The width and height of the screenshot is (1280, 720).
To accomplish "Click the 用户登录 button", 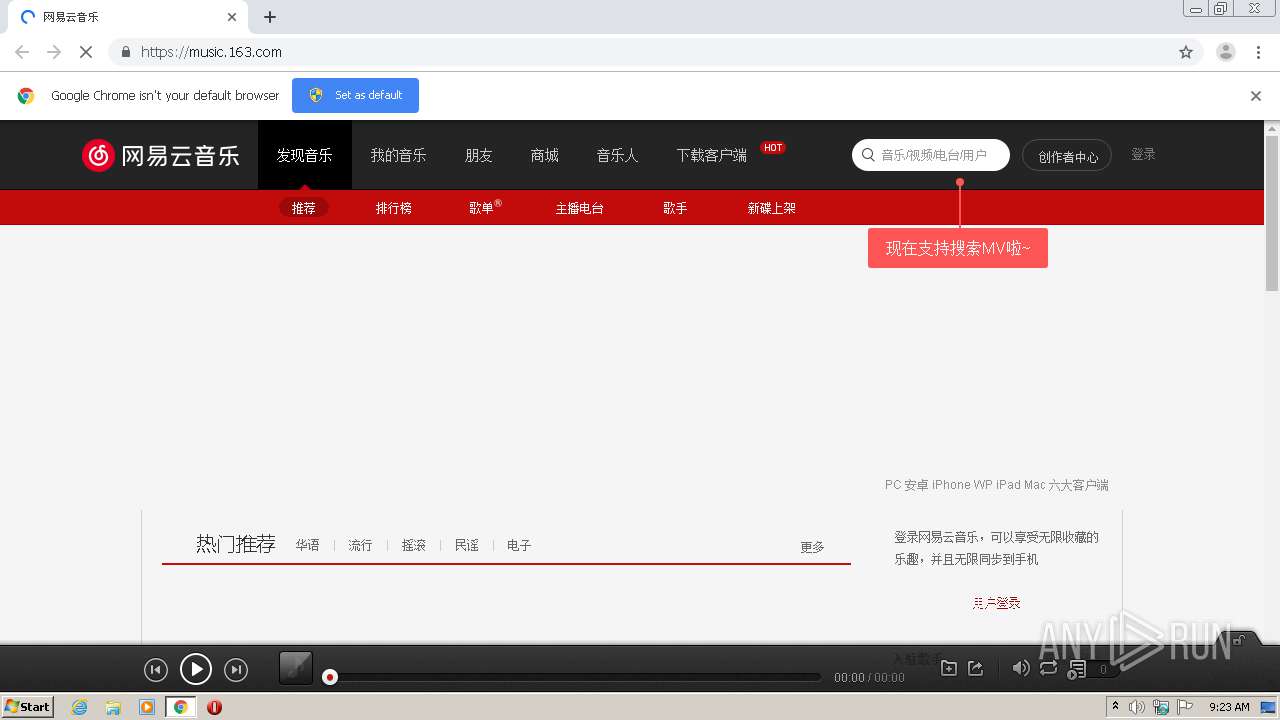I will 996,603.
